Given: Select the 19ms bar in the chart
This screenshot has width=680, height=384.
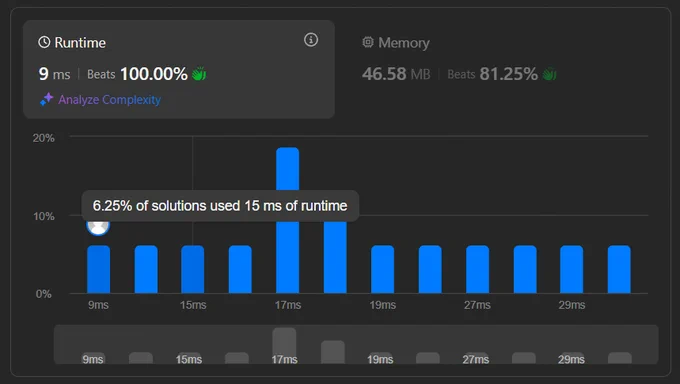Looking at the screenshot, I should [x=382, y=269].
